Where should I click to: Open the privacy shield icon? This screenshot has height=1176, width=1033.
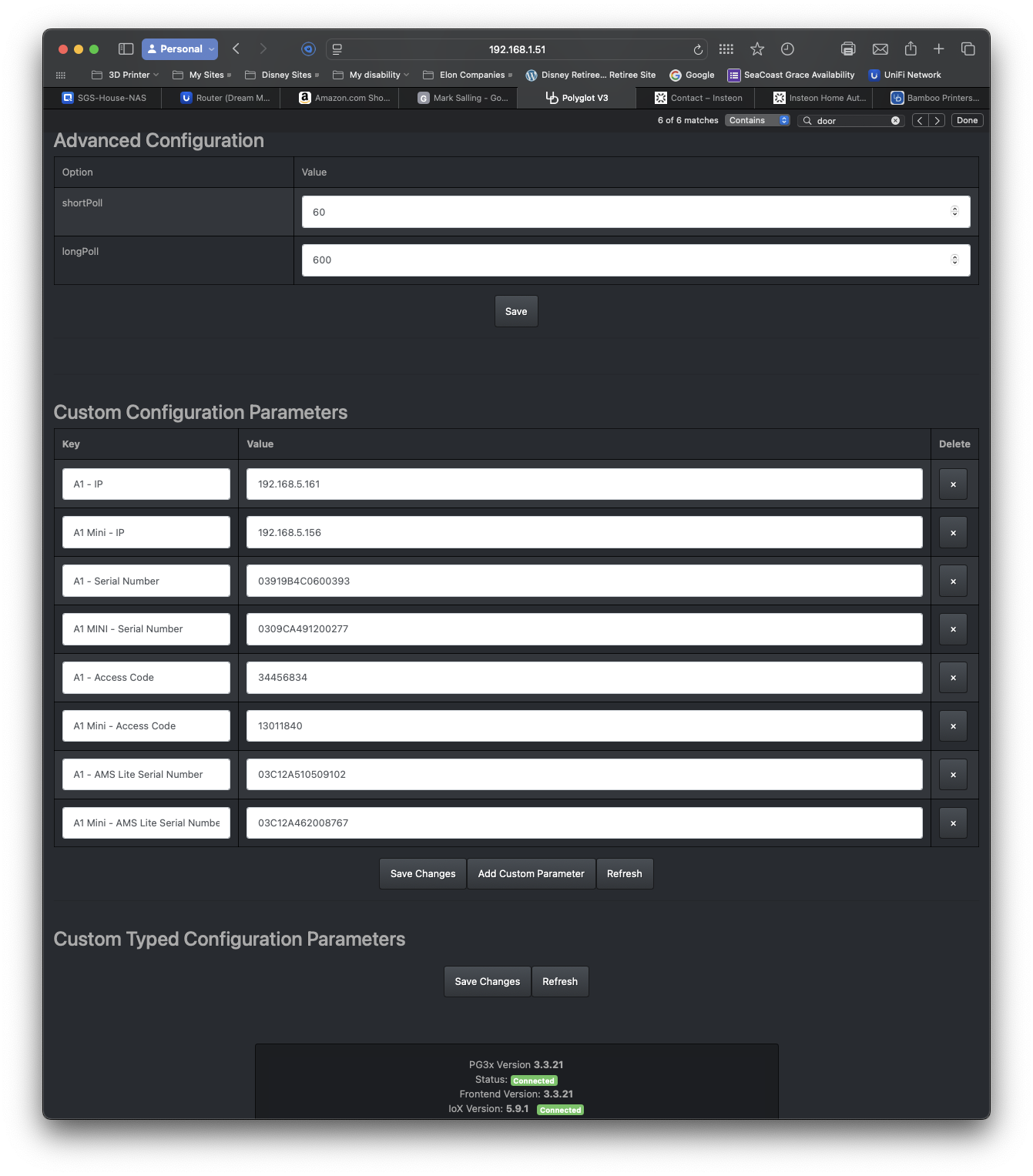[308, 49]
